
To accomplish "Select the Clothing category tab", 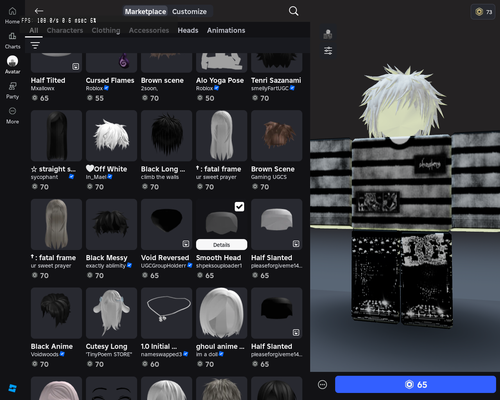I will [106, 30].
